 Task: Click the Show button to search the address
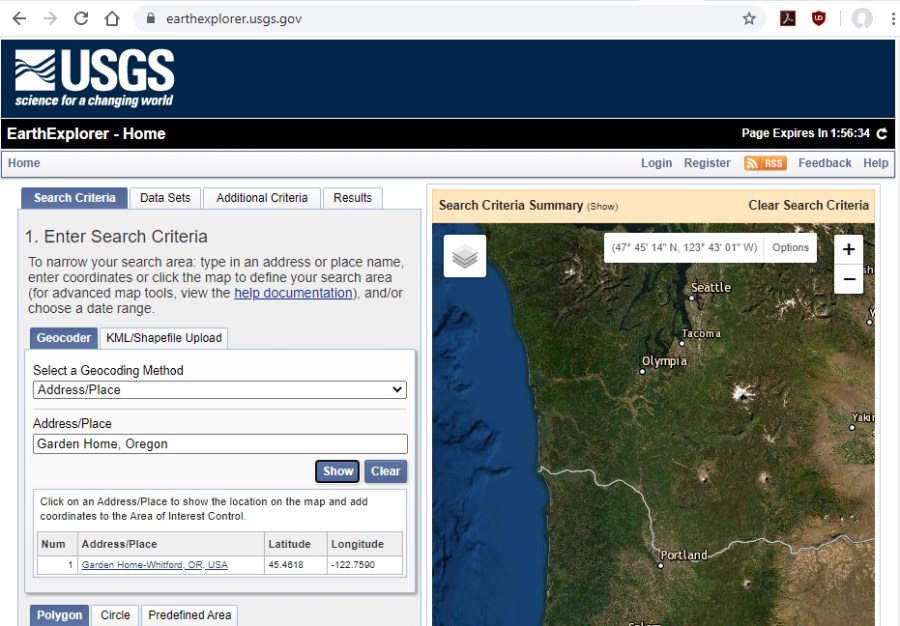coord(337,471)
